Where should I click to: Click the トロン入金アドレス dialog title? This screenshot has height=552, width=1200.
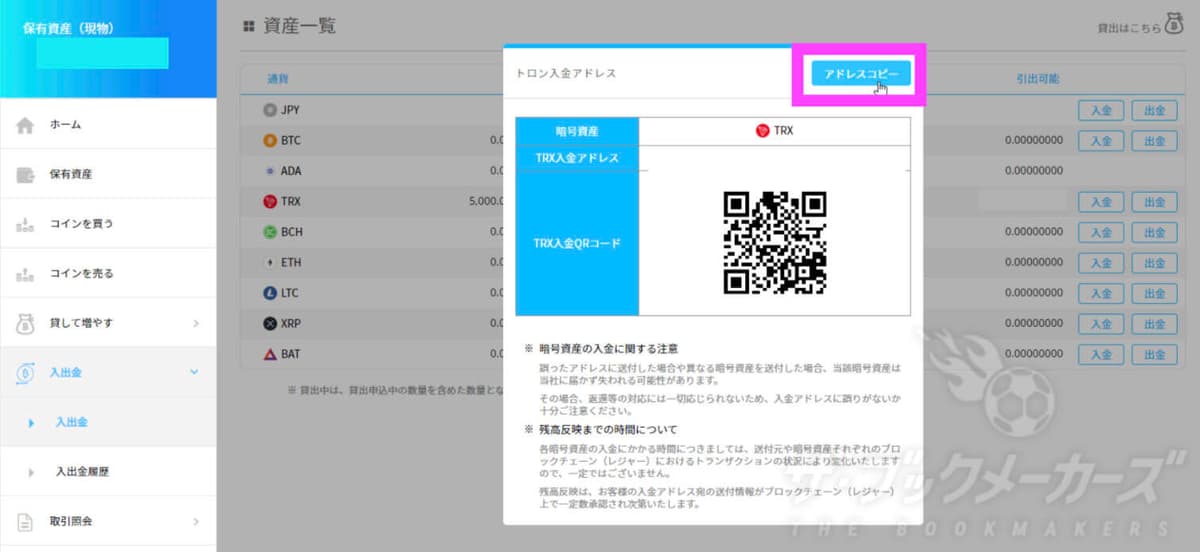[565, 74]
